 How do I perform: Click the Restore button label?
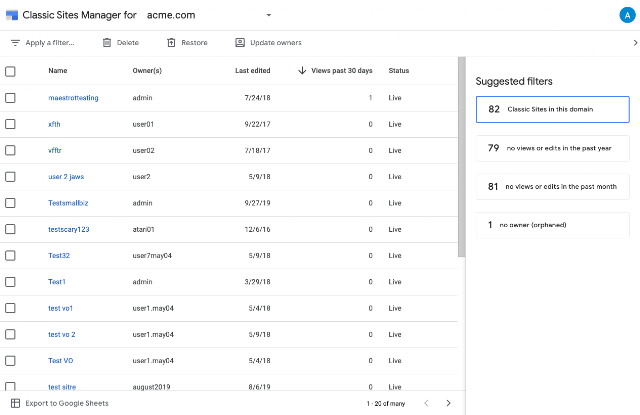point(194,42)
